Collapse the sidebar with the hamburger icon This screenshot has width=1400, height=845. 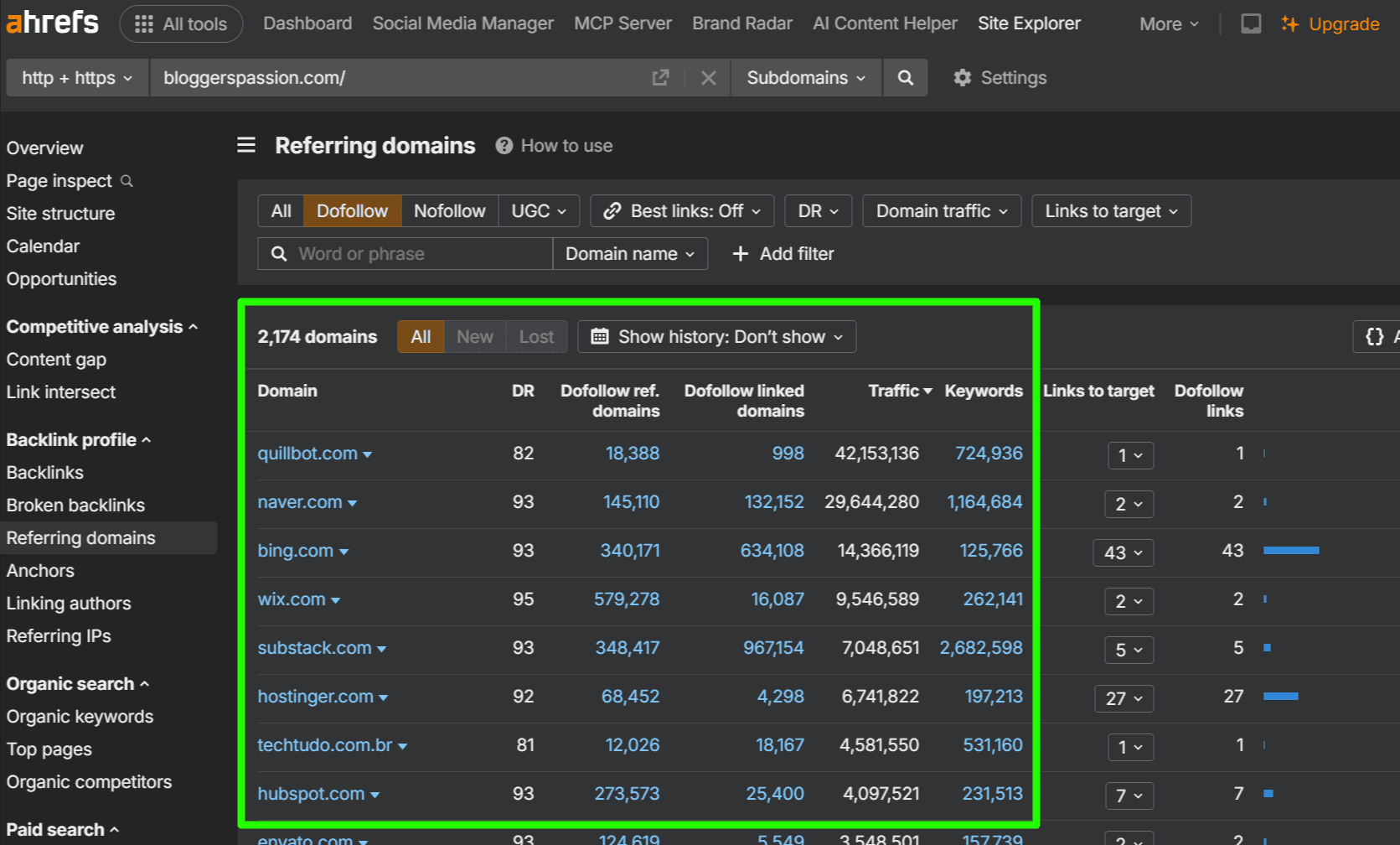(245, 144)
